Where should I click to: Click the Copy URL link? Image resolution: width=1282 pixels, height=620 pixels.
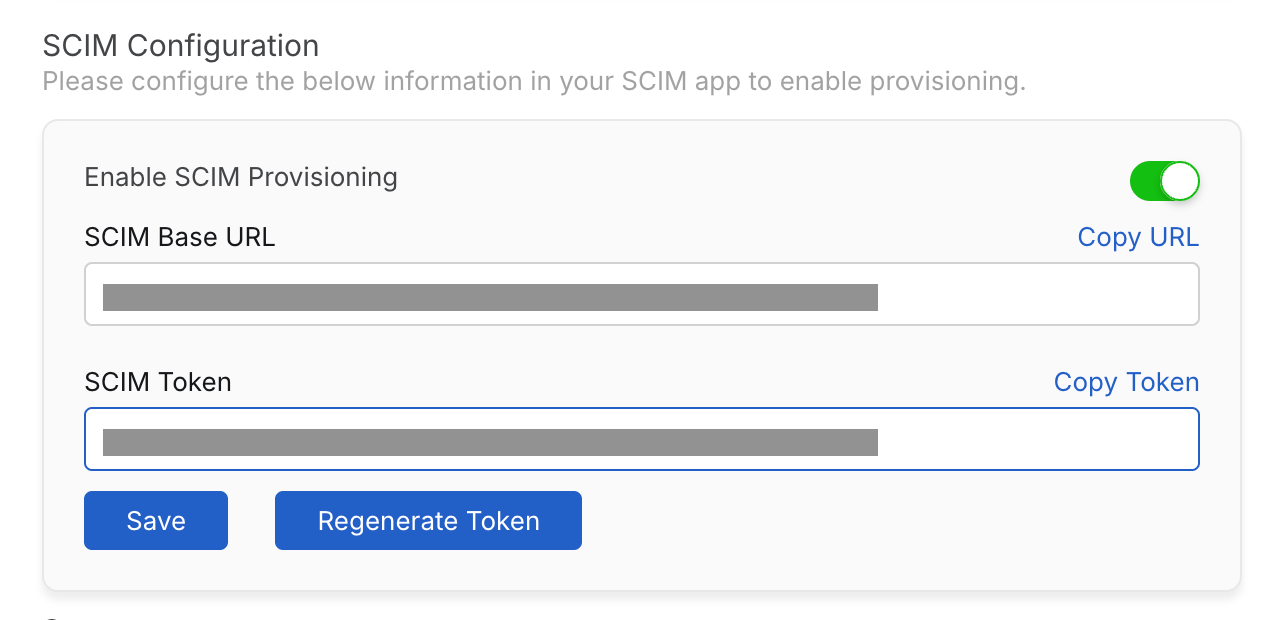(1138, 237)
